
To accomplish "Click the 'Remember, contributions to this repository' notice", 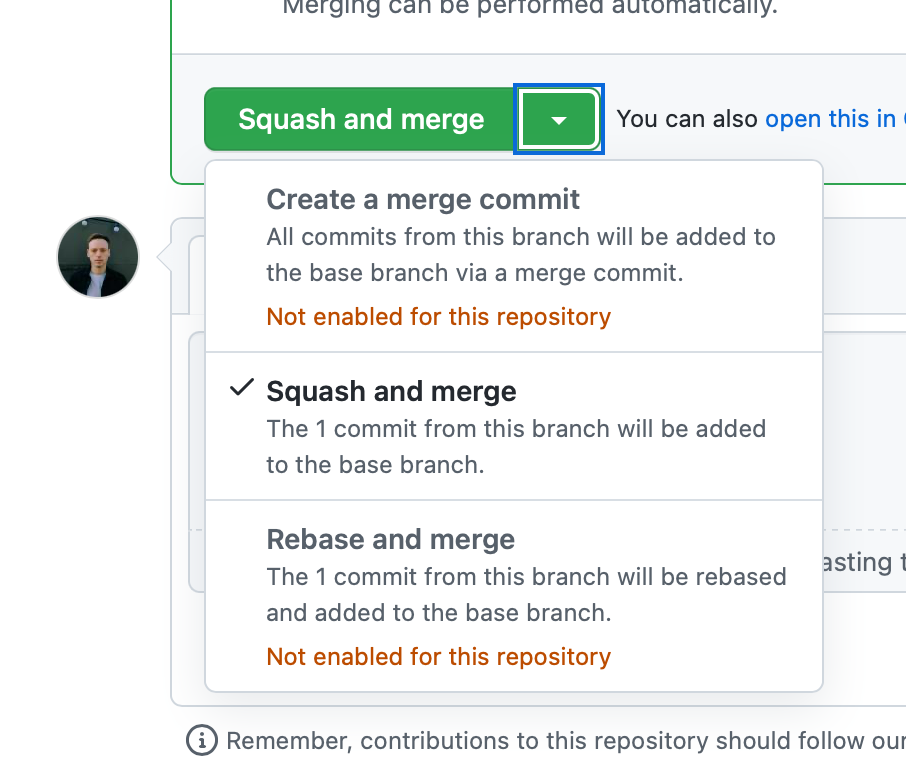I will pyautogui.click(x=566, y=741).
